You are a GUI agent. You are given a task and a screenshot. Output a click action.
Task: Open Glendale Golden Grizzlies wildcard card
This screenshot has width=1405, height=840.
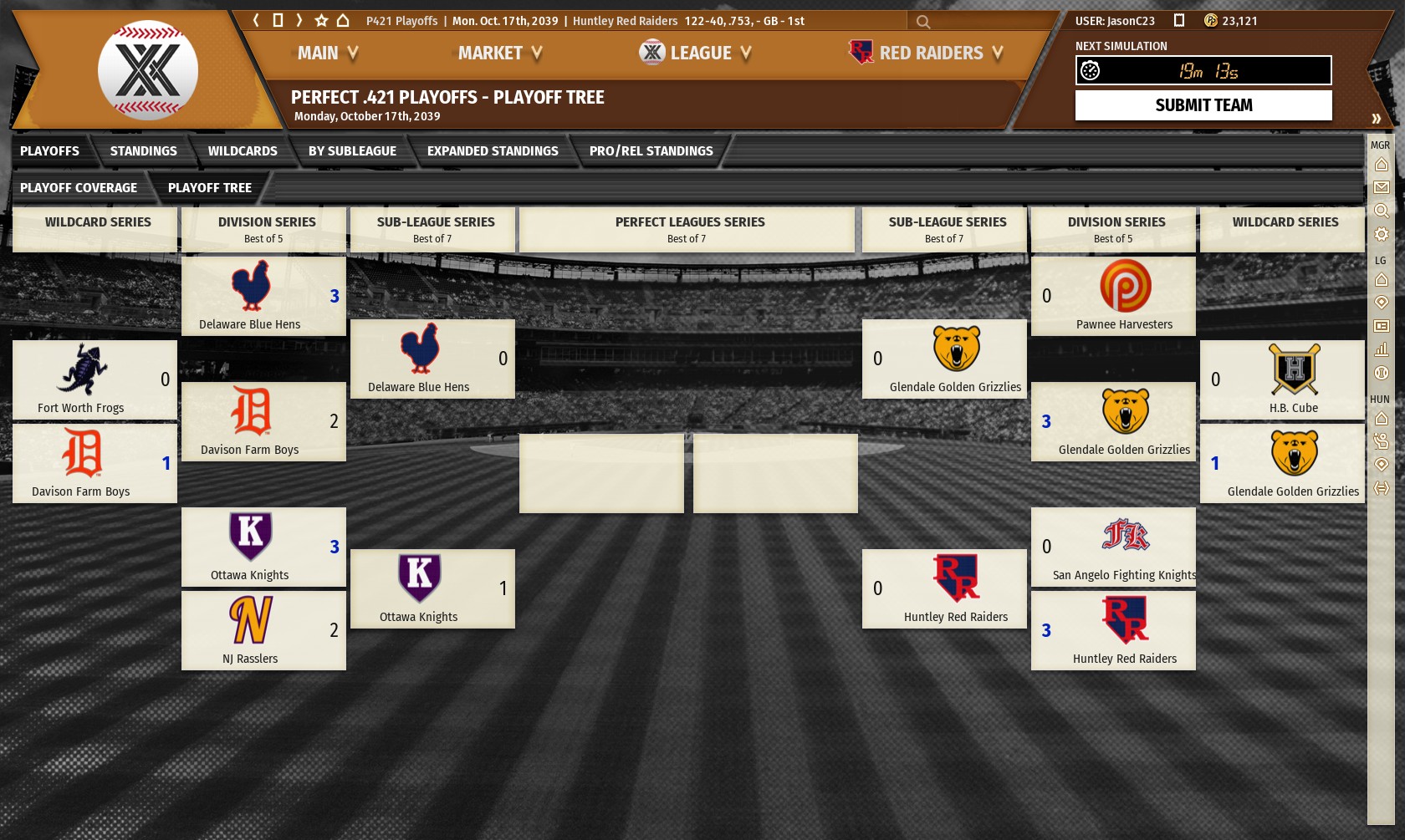(1282, 463)
